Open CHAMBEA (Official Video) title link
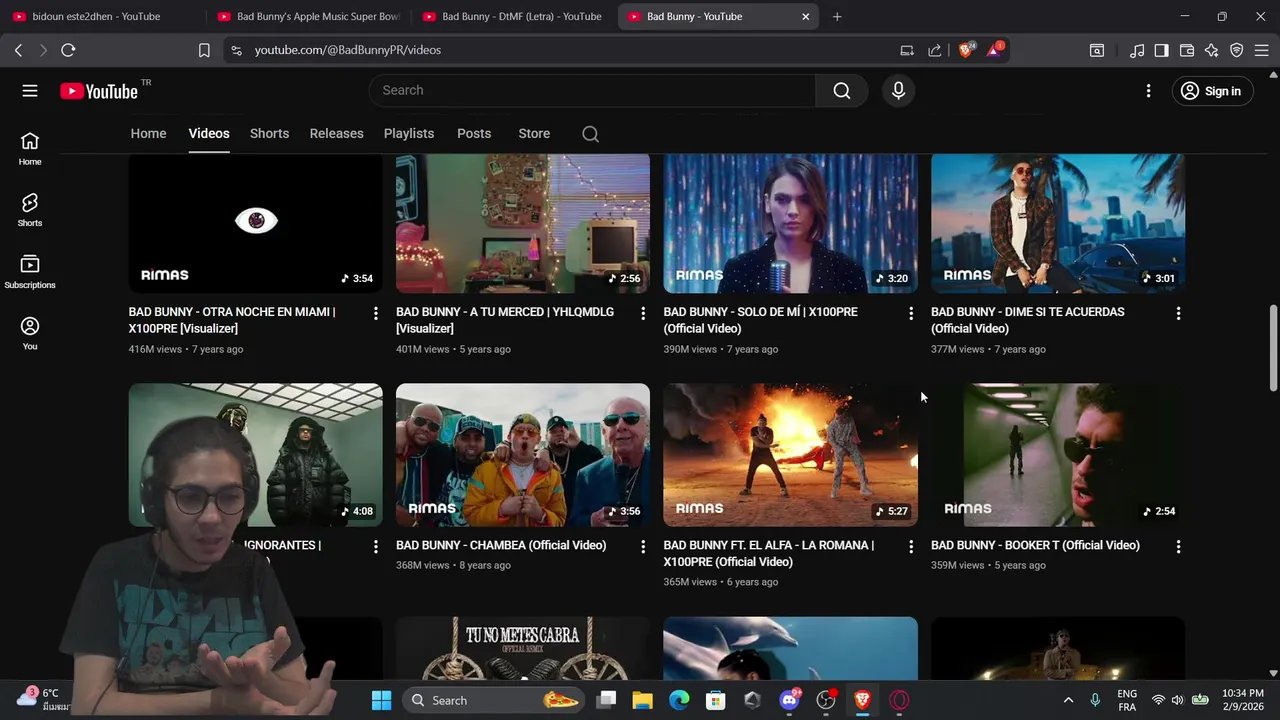 501,545
